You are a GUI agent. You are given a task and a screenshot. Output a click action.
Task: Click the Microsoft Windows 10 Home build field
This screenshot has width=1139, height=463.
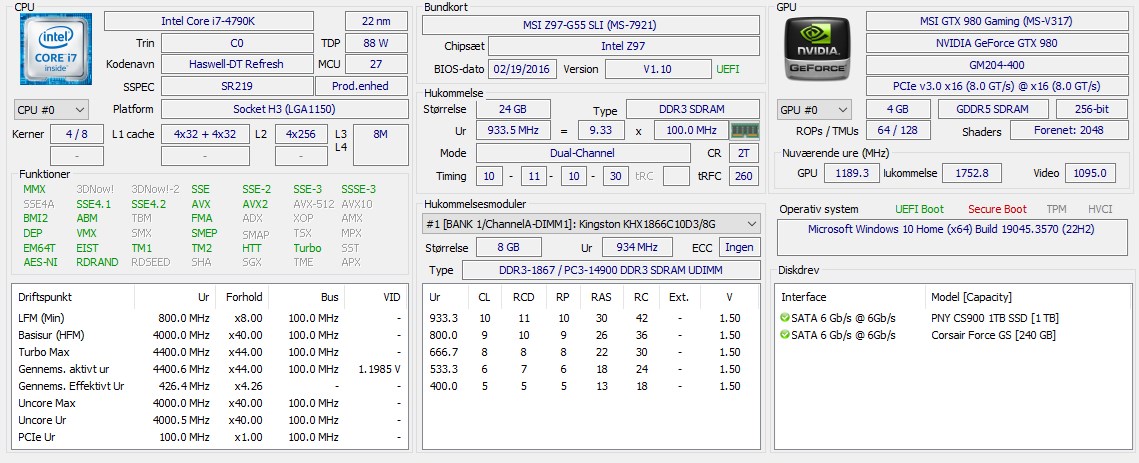tap(951, 237)
